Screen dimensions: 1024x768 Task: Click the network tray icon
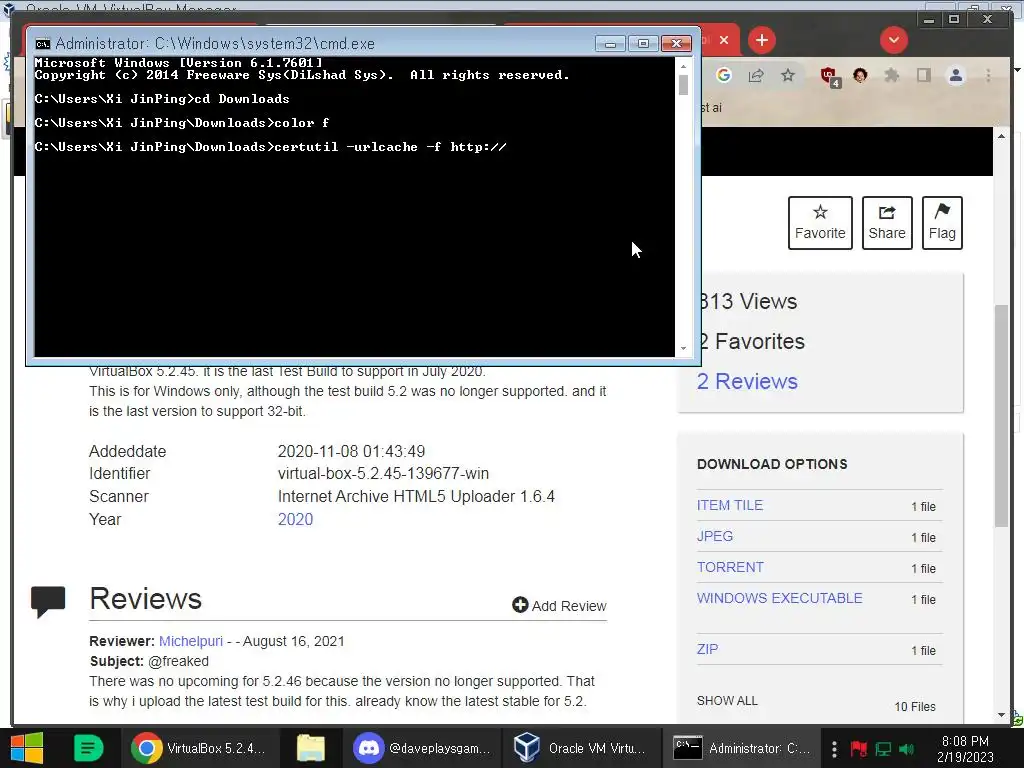pyautogui.click(x=883, y=748)
